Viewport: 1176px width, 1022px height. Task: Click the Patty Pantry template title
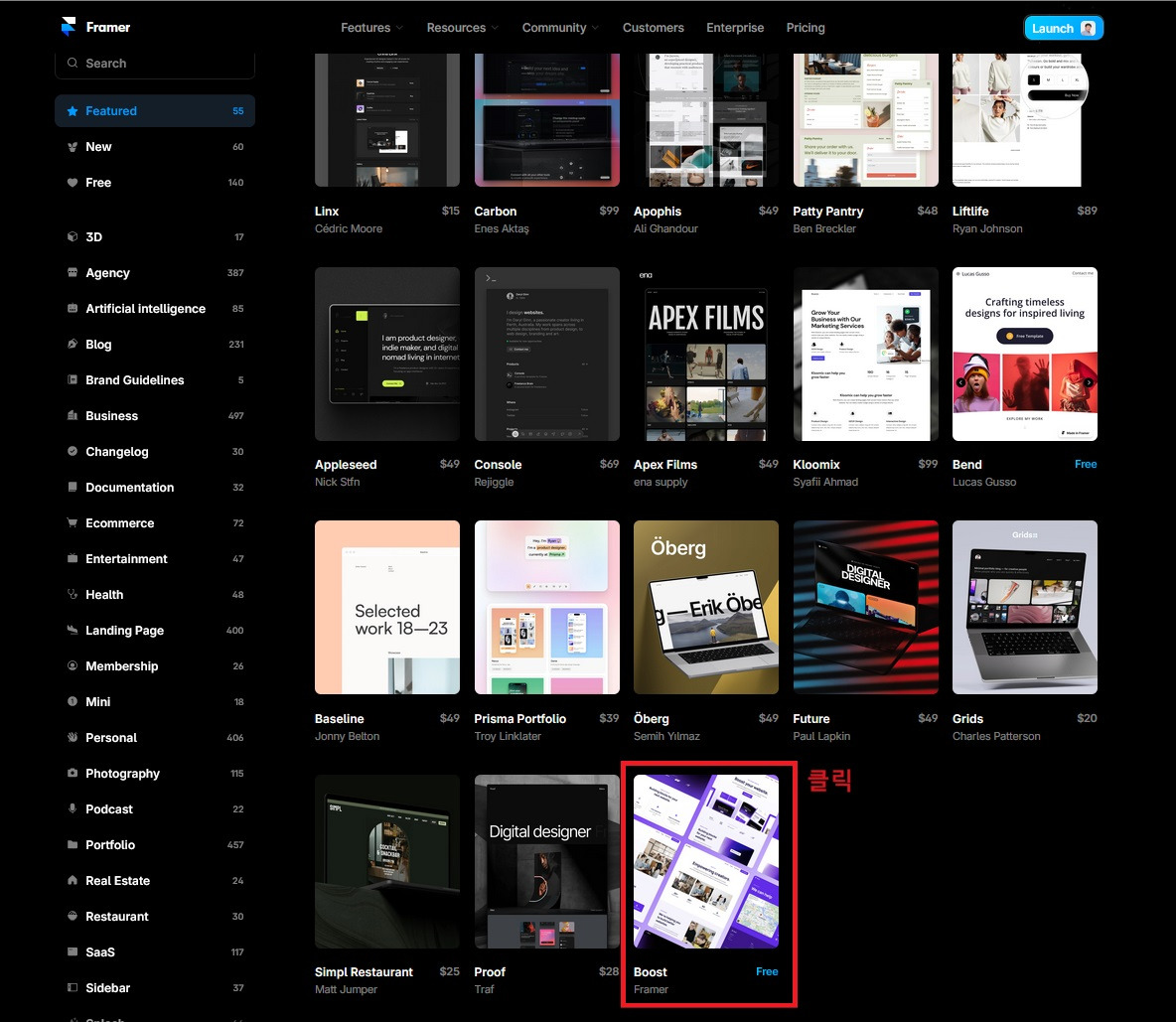(x=828, y=212)
